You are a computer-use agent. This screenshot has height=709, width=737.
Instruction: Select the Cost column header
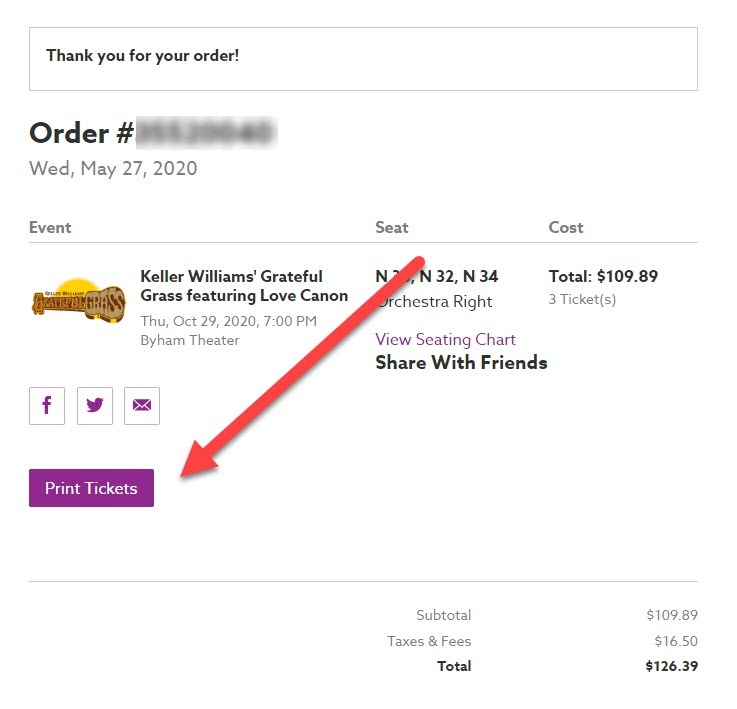[565, 227]
